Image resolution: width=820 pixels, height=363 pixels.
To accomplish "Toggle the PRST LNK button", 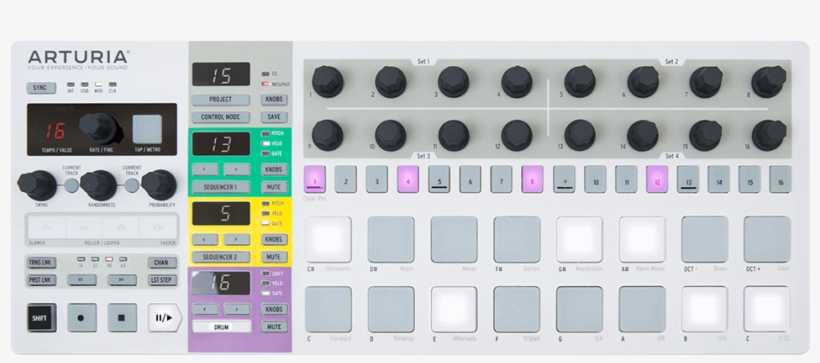I will [41, 280].
